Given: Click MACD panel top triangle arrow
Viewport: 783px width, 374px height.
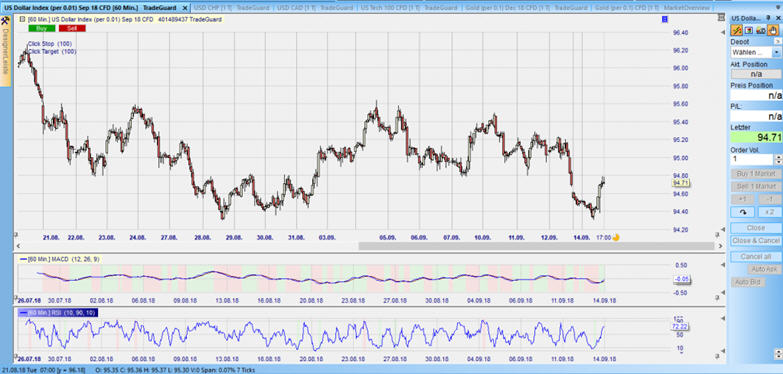Looking at the screenshot, I should click(x=723, y=264).
